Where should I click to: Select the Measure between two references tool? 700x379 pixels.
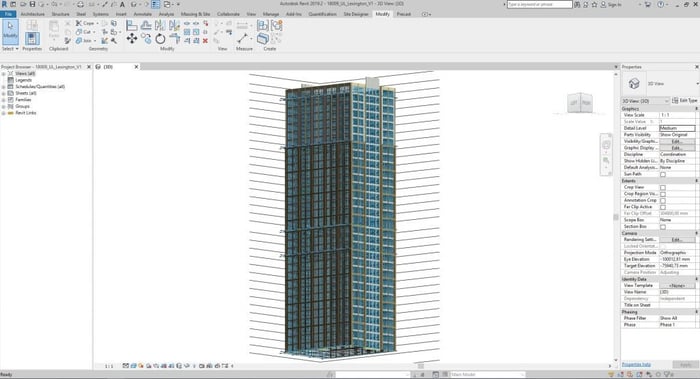[243, 38]
